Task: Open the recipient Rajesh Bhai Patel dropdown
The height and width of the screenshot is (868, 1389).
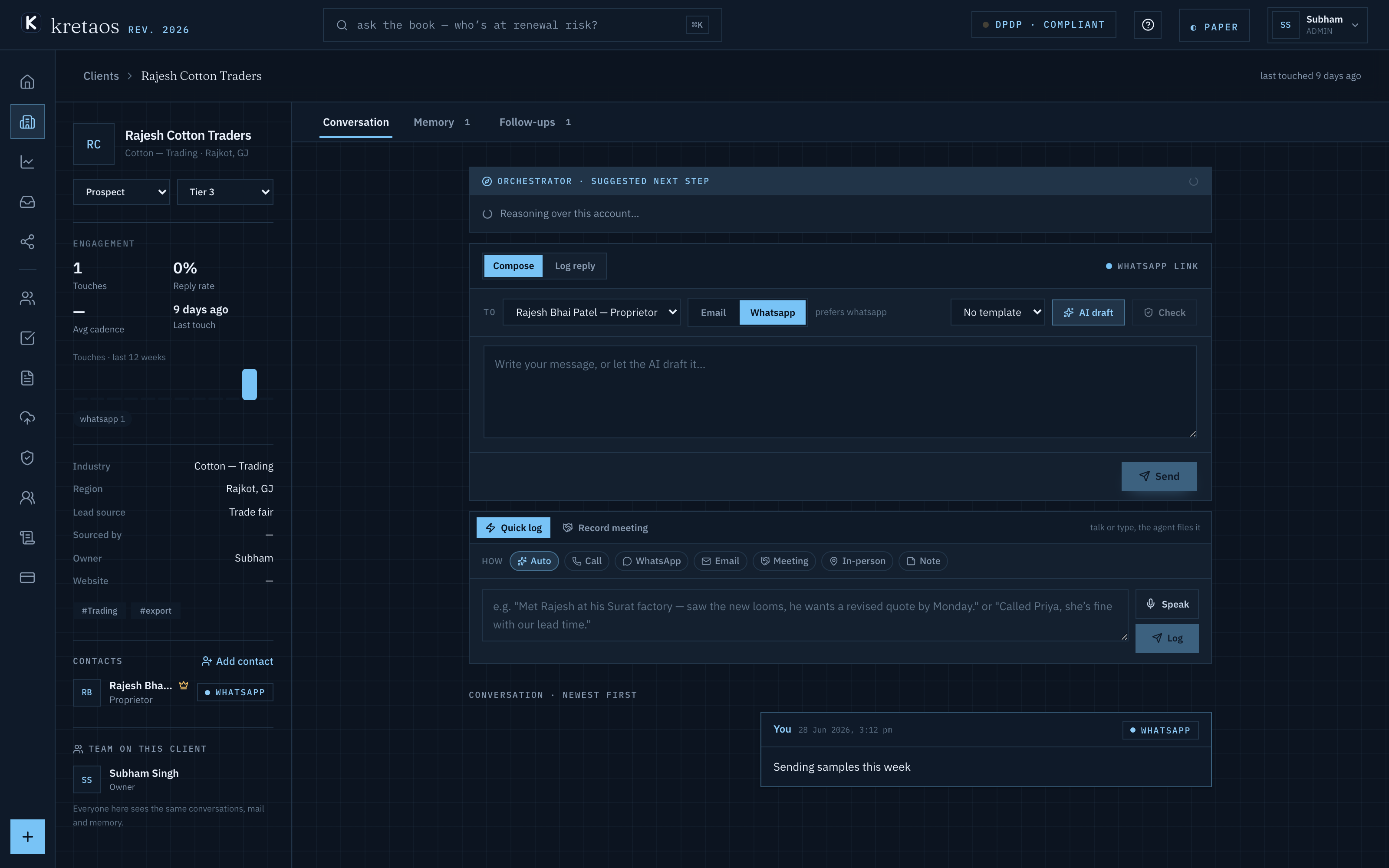Action: 591,312
